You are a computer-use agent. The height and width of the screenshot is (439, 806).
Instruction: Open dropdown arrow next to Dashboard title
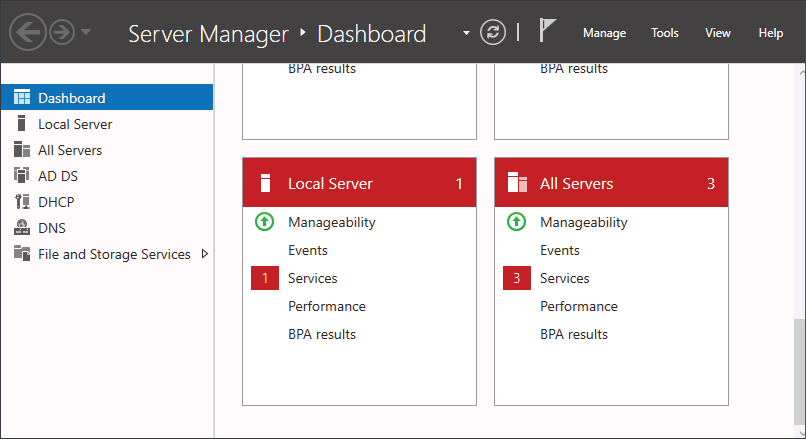(466, 33)
